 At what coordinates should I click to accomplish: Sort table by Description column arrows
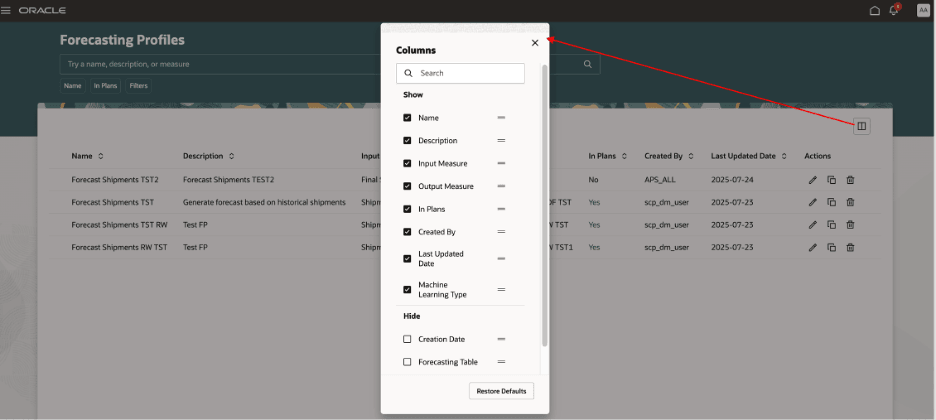(231, 156)
